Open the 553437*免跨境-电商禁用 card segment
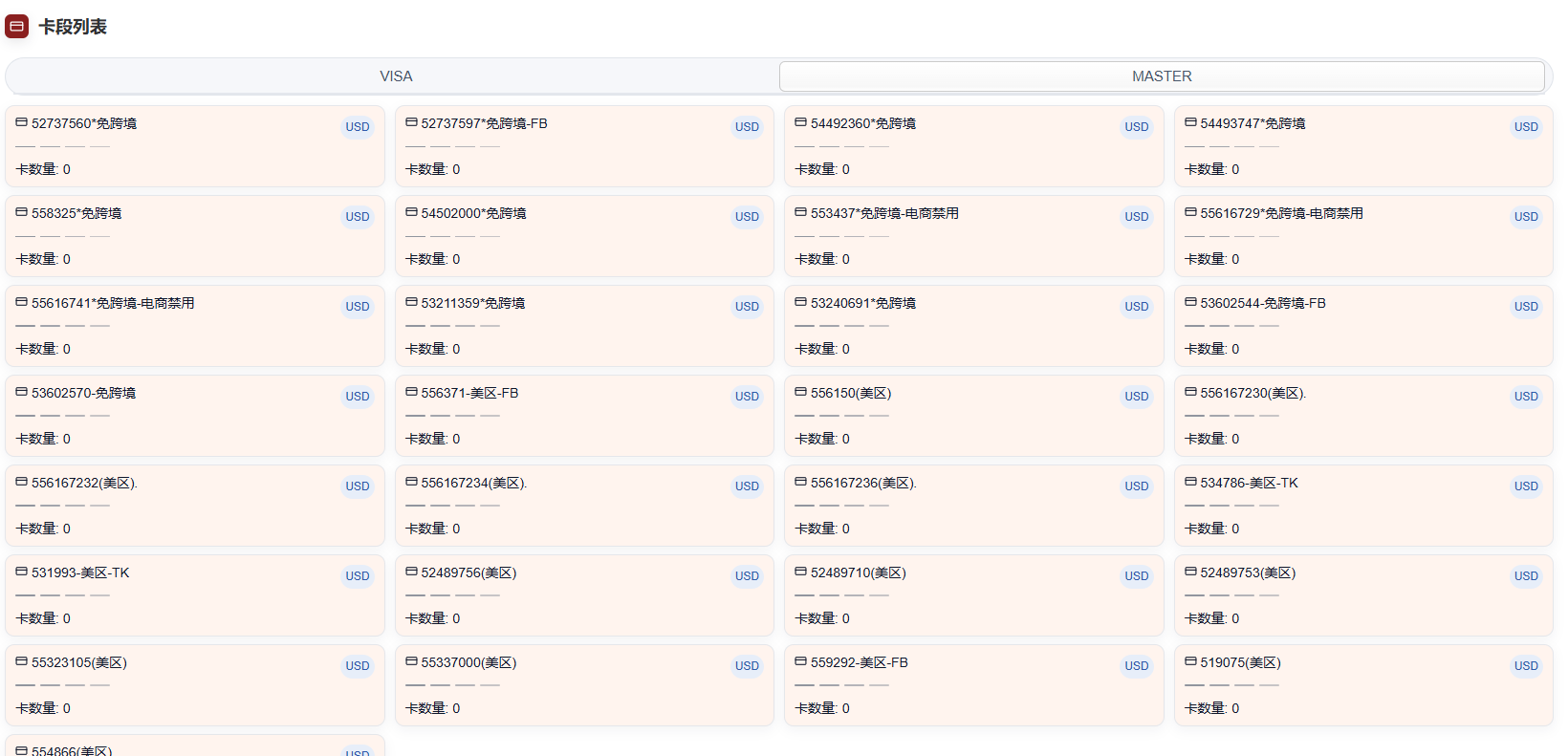 pos(972,236)
